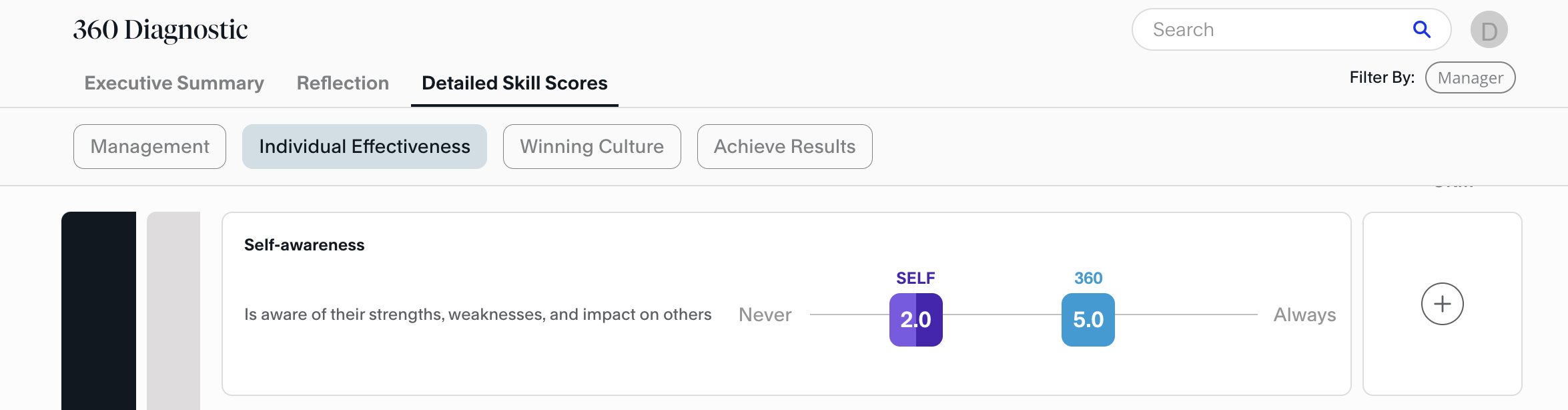Image resolution: width=1568 pixels, height=410 pixels.
Task: Click the Self-awareness skill heading
Action: click(304, 245)
